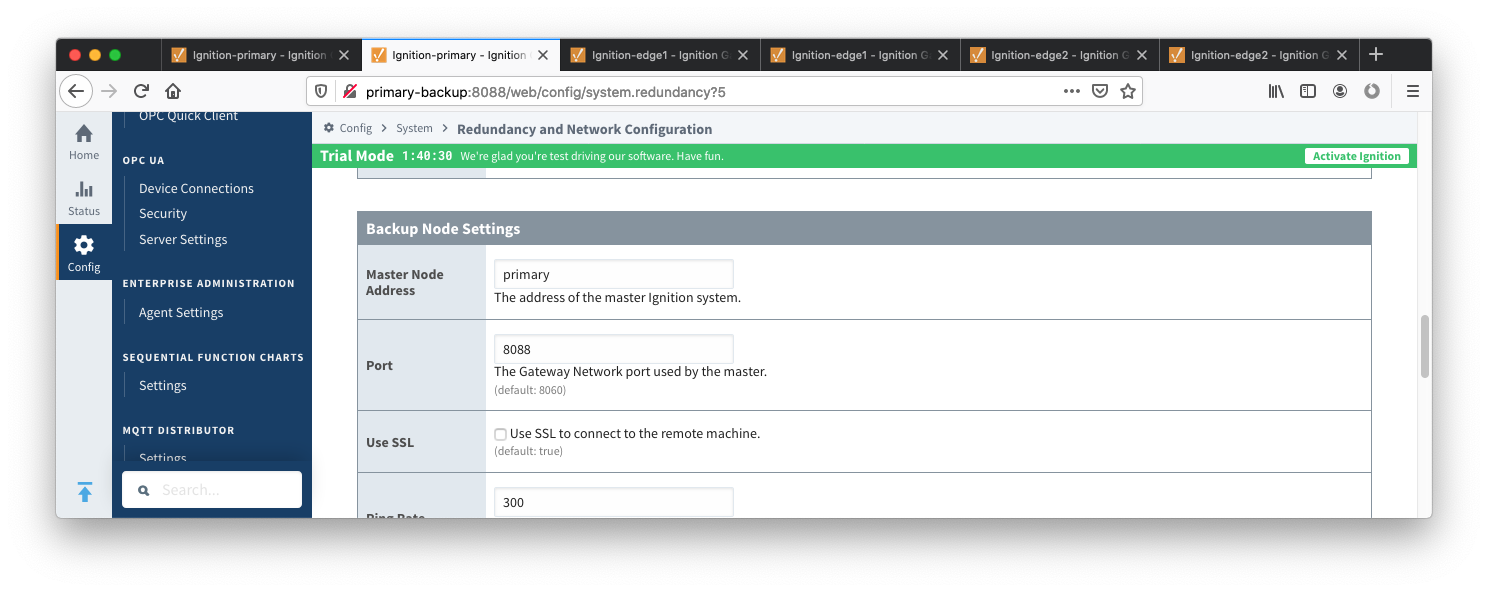Open OPC Quick Client in the sidebar
Image resolution: width=1488 pixels, height=592 pixels.
(188, 116)
